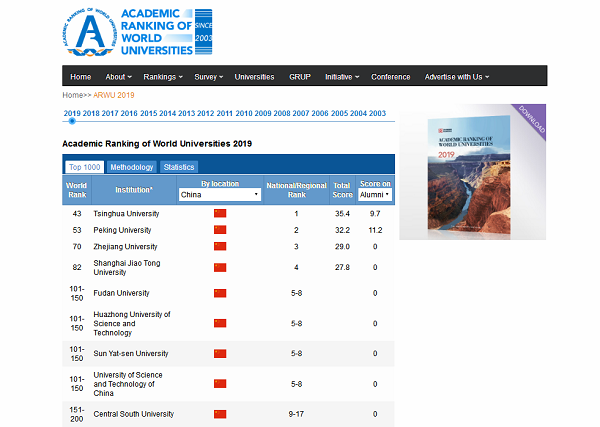600x427 pixels.
Task: Open the By location China dropdown
Action: coord(219,195)
